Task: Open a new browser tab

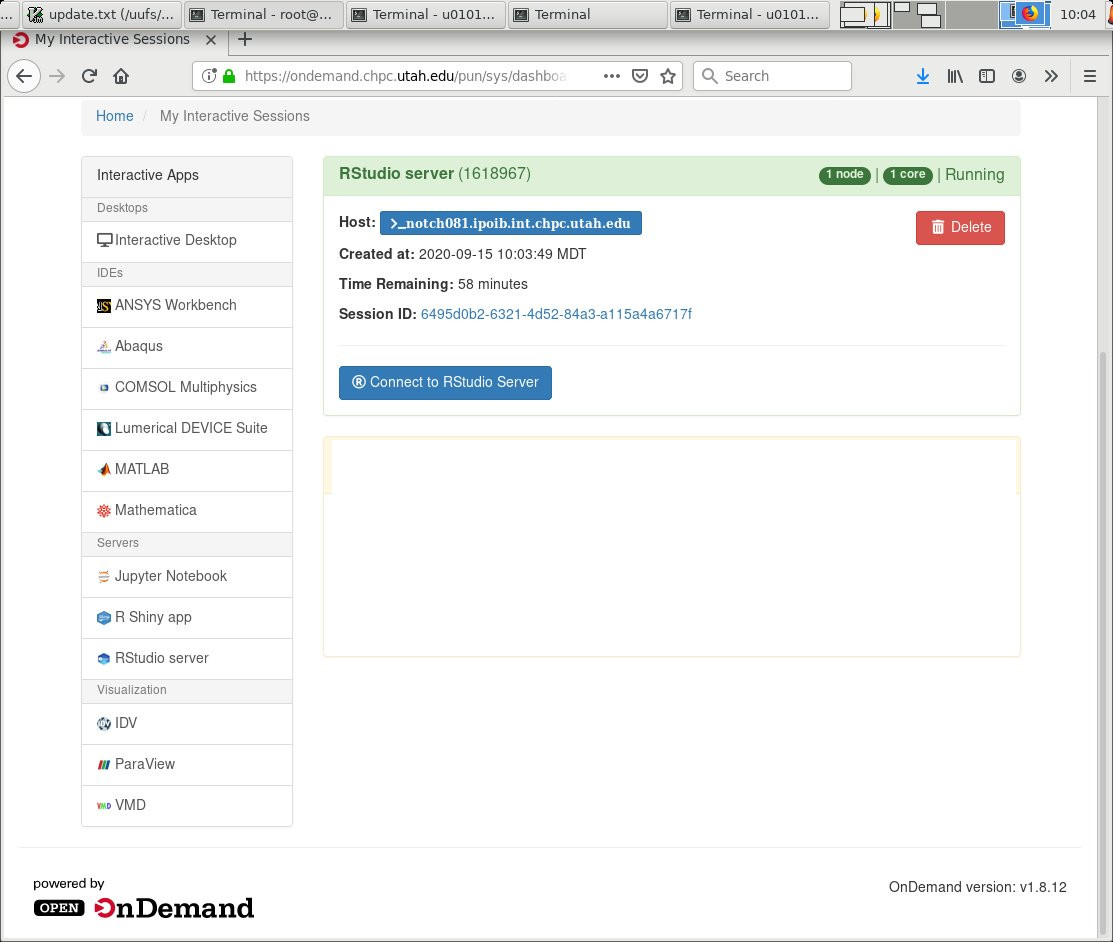Action: [x=245, y=39]
